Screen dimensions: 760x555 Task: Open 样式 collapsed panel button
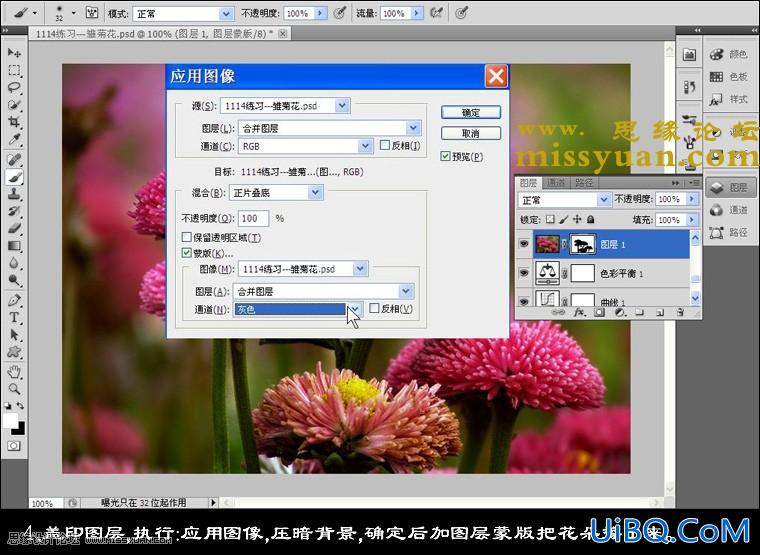728,99
